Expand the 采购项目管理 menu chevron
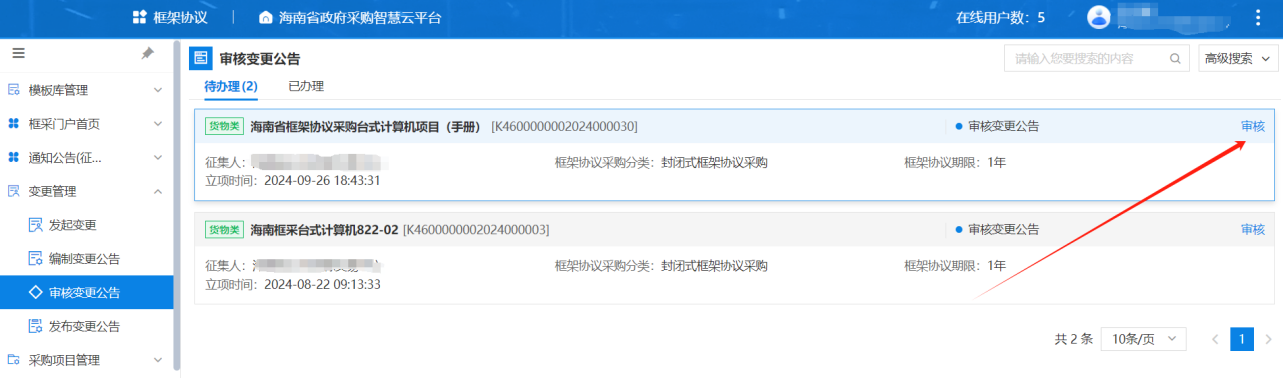 tap(157, 360)
